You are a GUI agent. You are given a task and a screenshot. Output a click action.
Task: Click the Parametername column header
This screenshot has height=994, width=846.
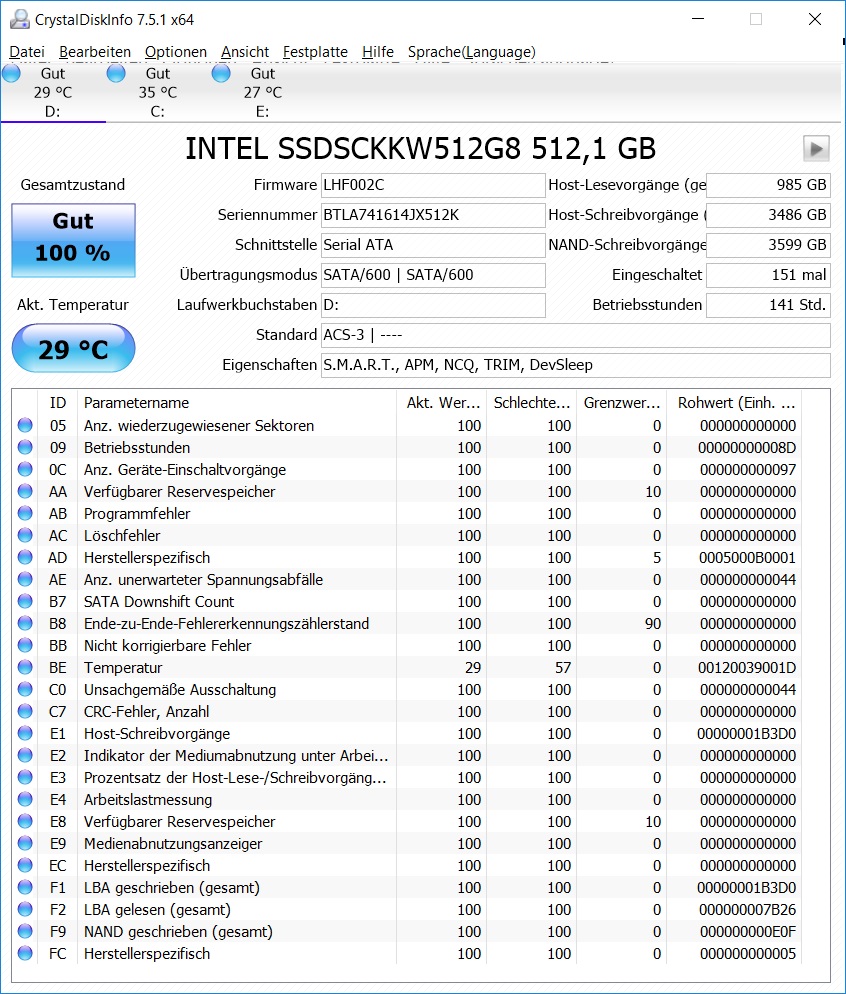(x=237, y=403)
